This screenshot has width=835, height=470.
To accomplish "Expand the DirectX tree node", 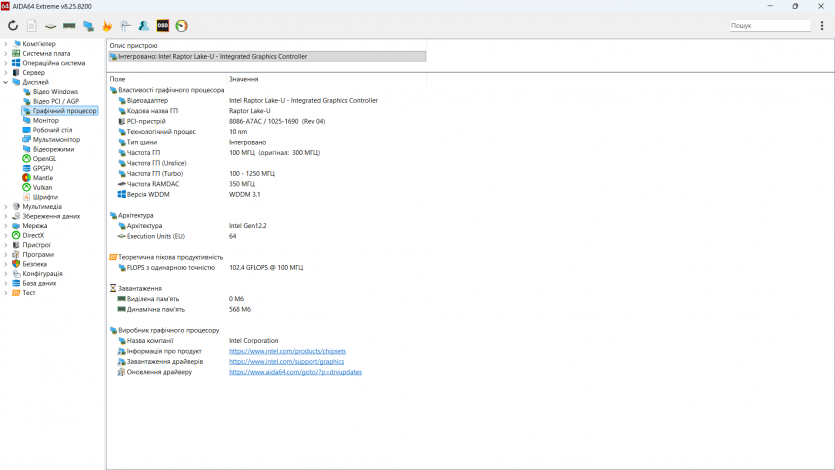I will pos(5,235).
